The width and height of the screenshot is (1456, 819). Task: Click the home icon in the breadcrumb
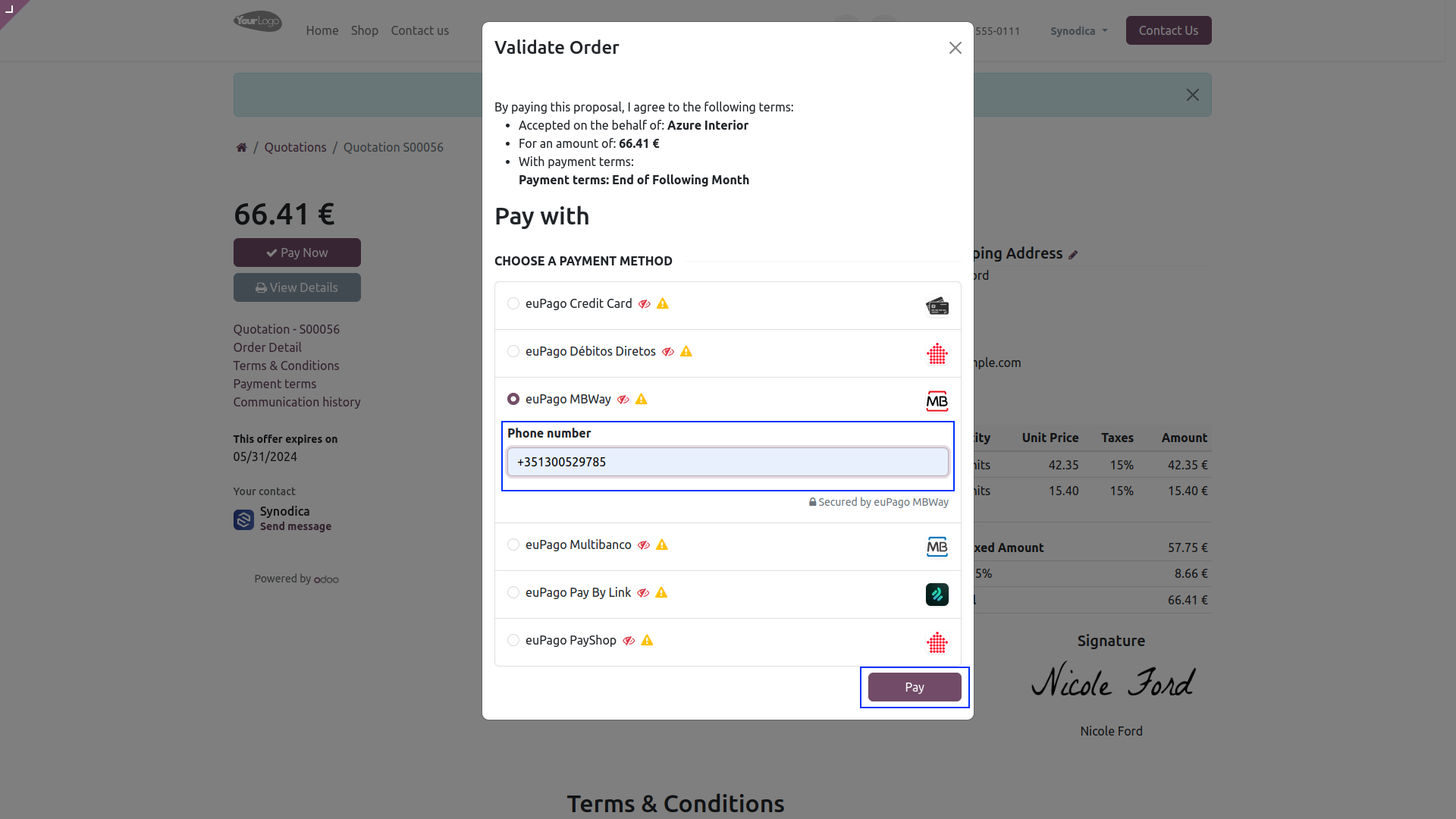pyautogui.click(x=241, y=147)
